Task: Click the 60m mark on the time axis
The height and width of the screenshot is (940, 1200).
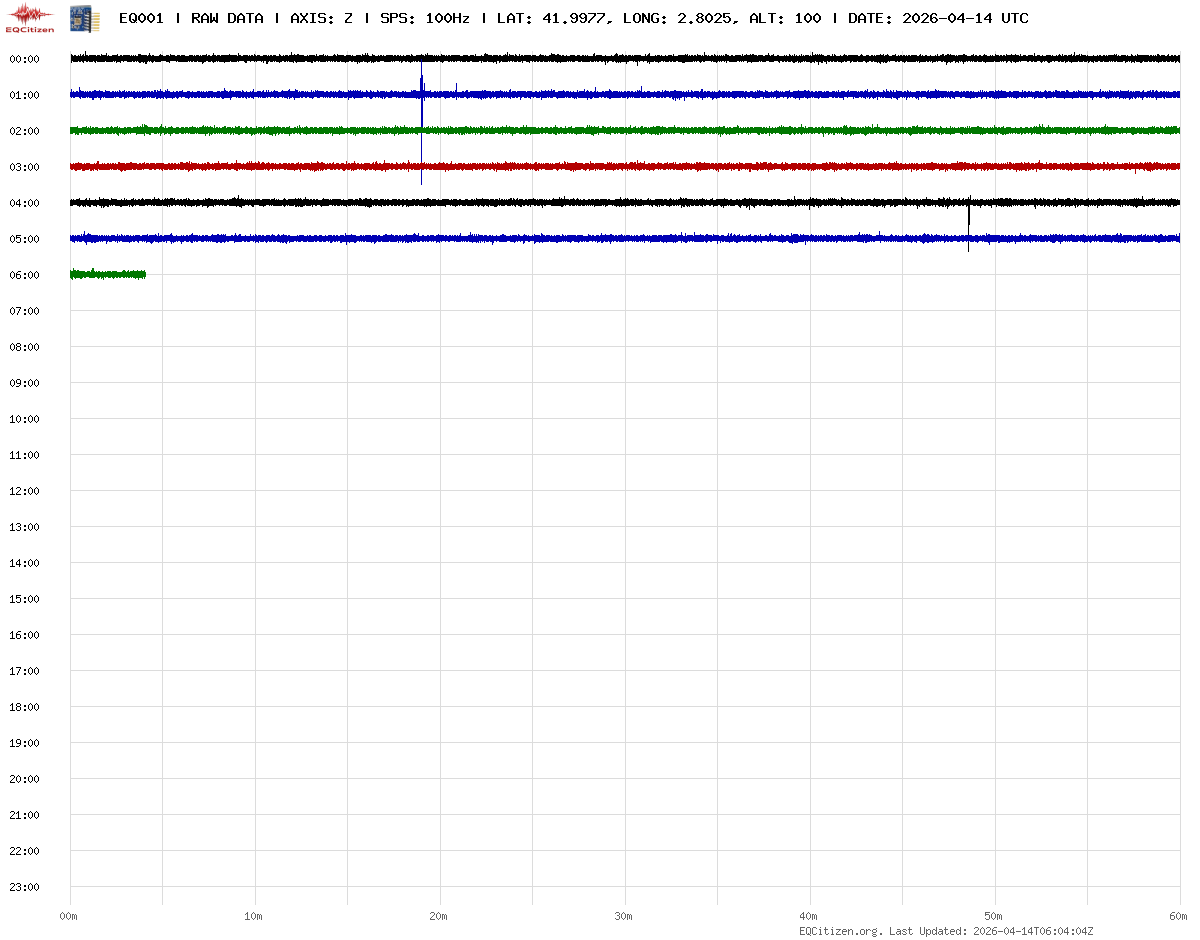Action: [x=1178, y=916]
